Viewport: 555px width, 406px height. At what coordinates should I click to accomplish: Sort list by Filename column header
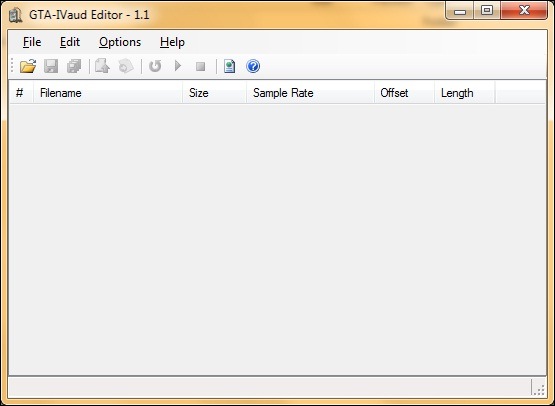pos(108,93)
